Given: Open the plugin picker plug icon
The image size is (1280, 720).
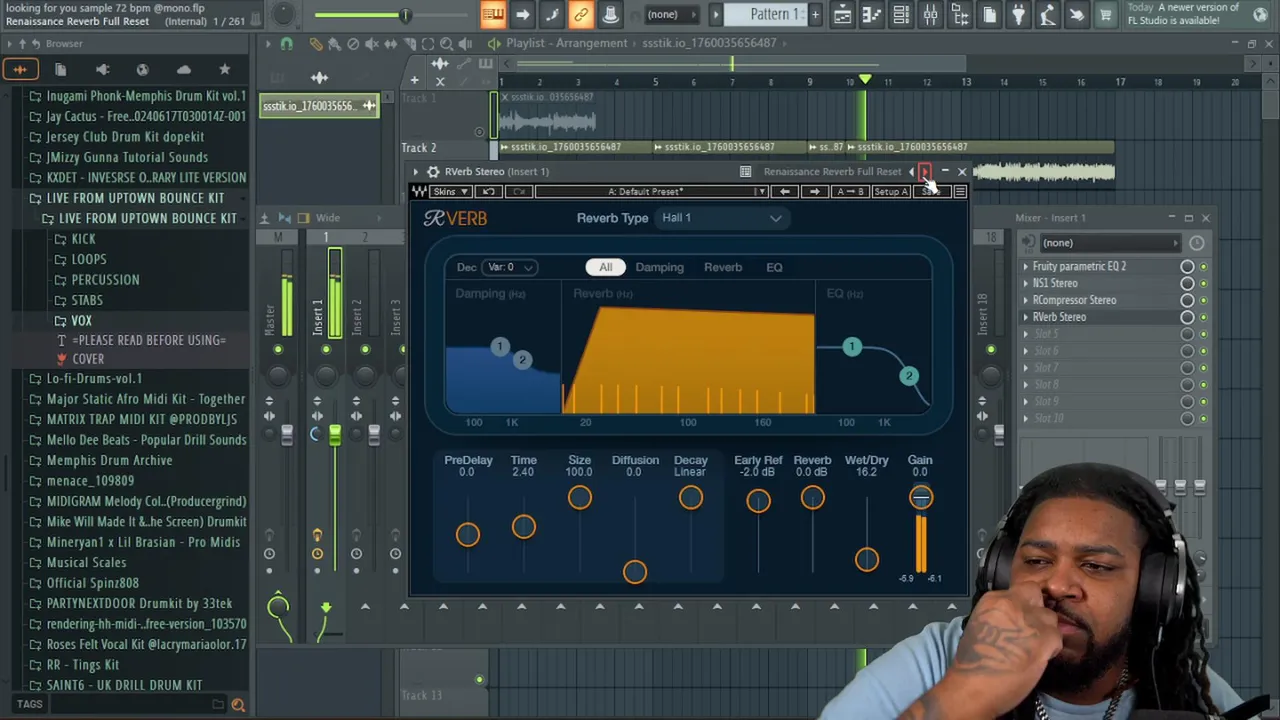Looking at the screenshot, I should pos(1018,15).
